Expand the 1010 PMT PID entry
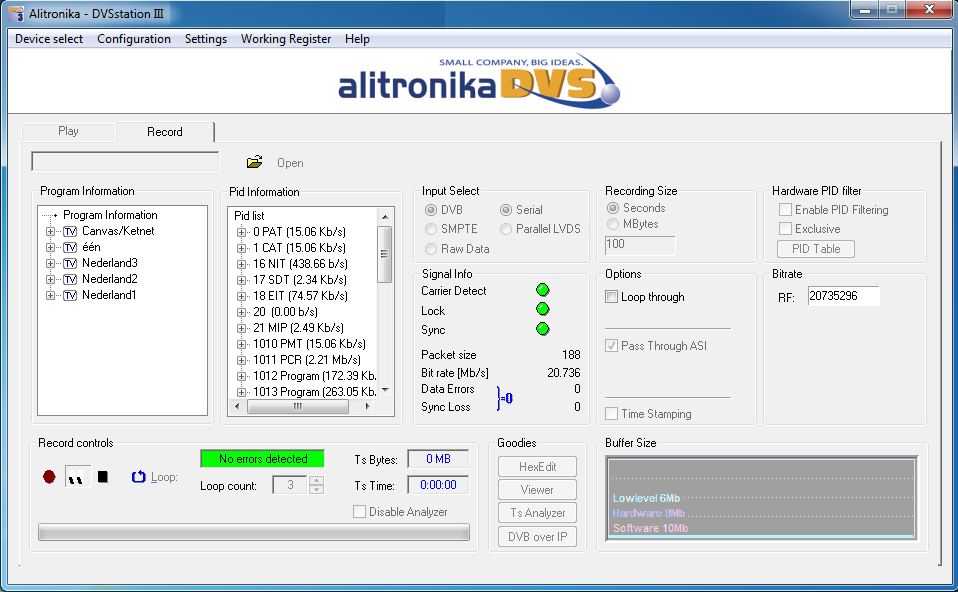This screenshot has width=958, height=592. click(x=241, y=344)
